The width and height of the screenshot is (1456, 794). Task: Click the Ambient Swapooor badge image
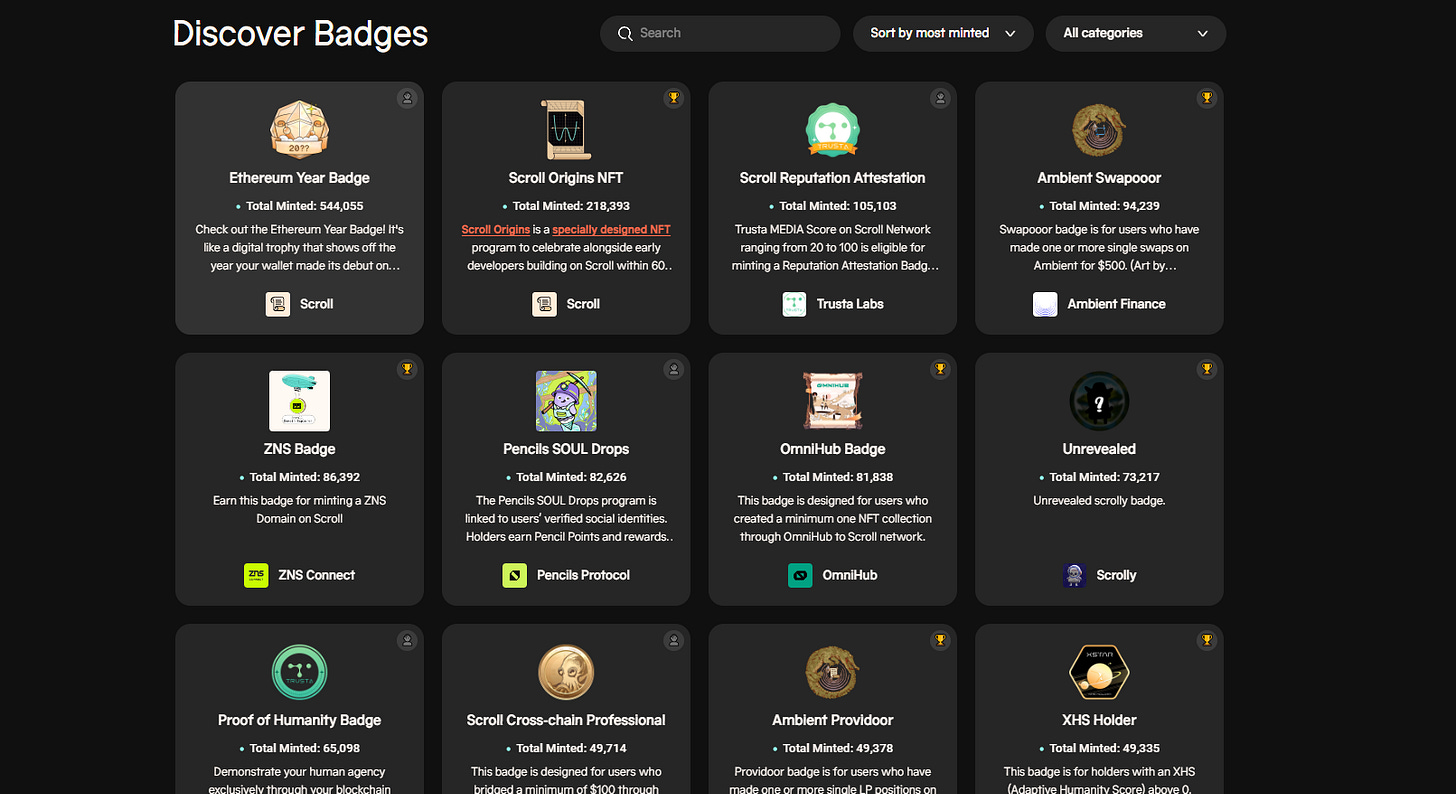point(1099,130)
